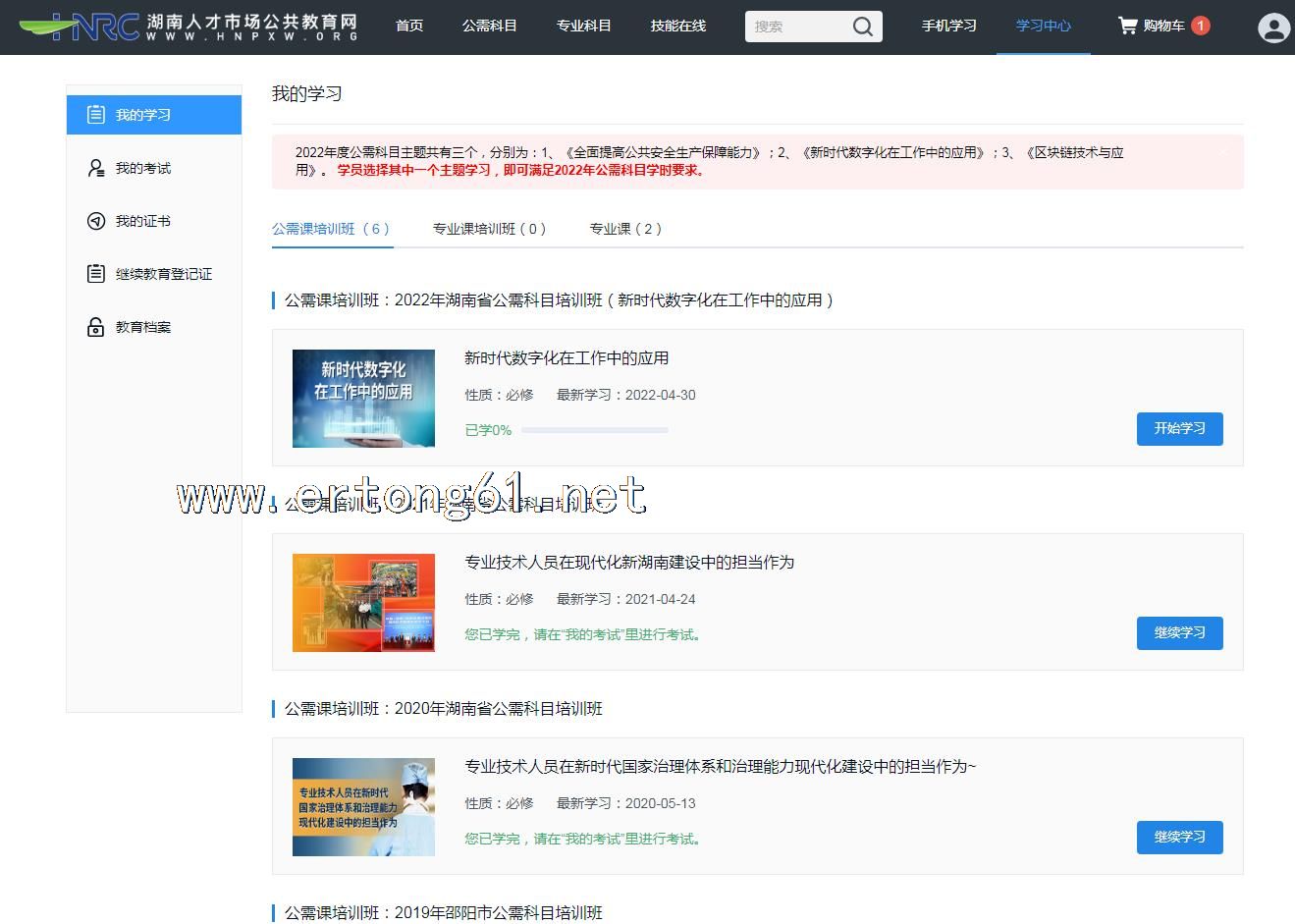Image resolution: width=1295 pixels, height=924 pixels.
Task: Switch to the 专业课培训班 (0) tab
Action: 489,229
